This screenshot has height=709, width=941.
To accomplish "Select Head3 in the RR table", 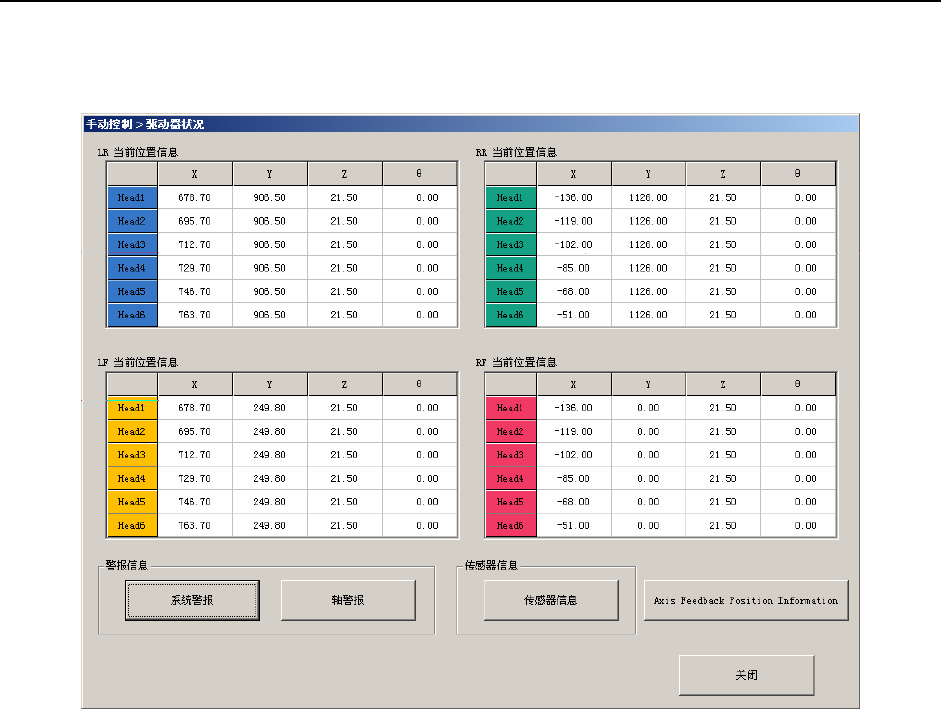I will click(x=511, y=244).
